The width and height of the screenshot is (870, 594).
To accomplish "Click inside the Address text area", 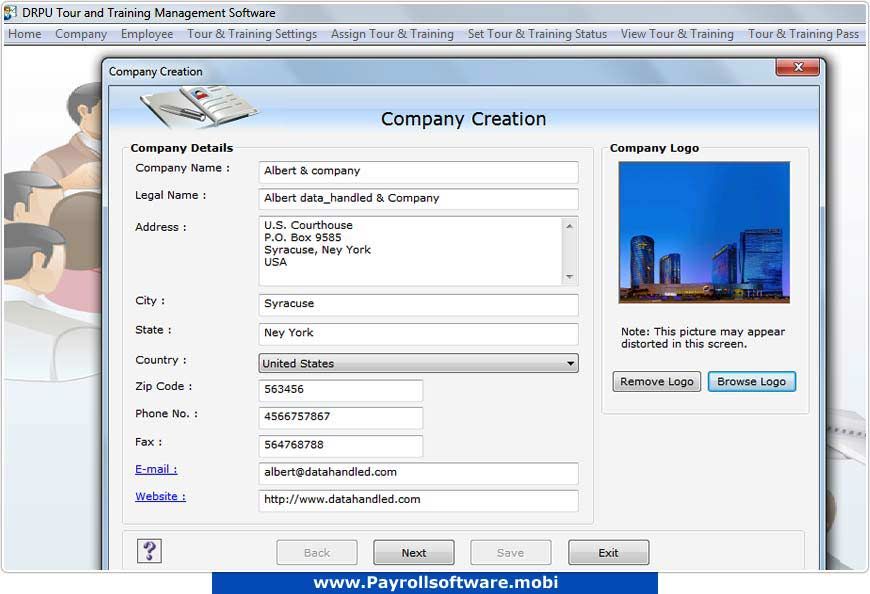I will click(x=411, y=251).
